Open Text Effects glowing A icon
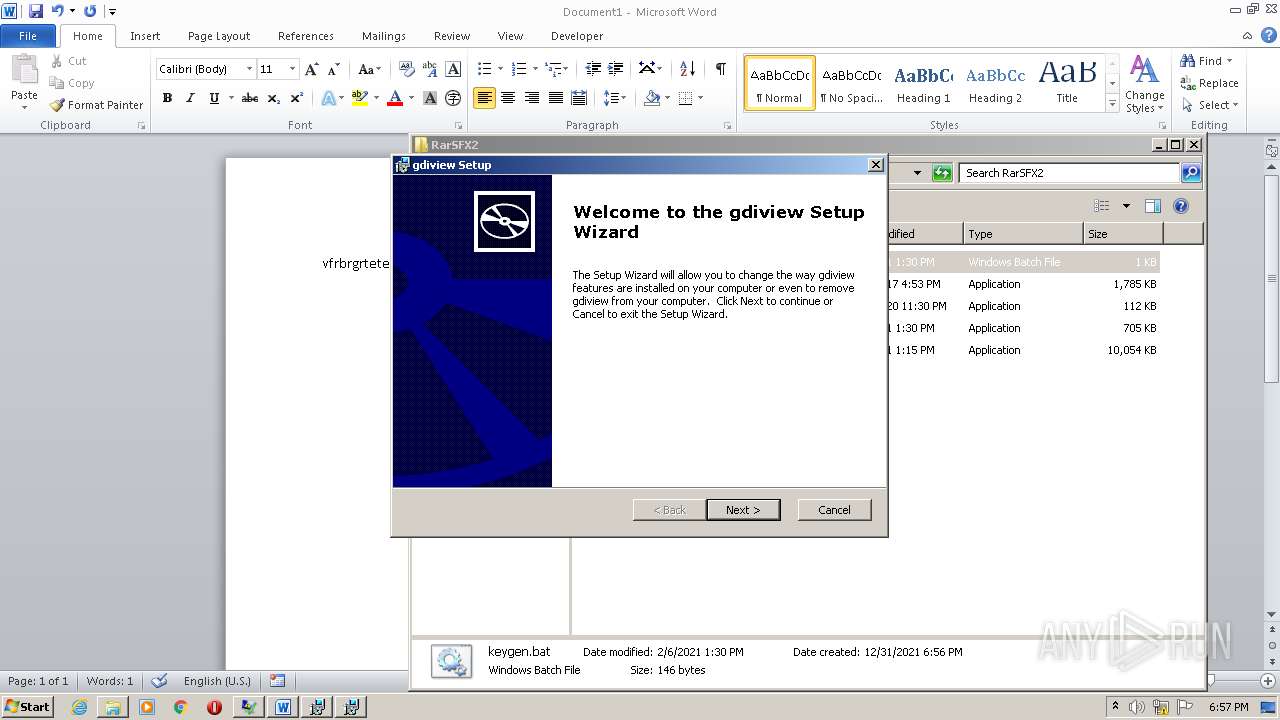 (x=328, y=98)
